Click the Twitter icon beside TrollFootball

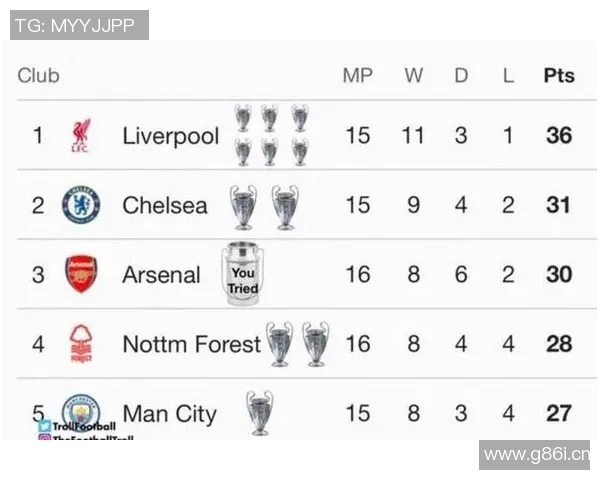point(45,426)
